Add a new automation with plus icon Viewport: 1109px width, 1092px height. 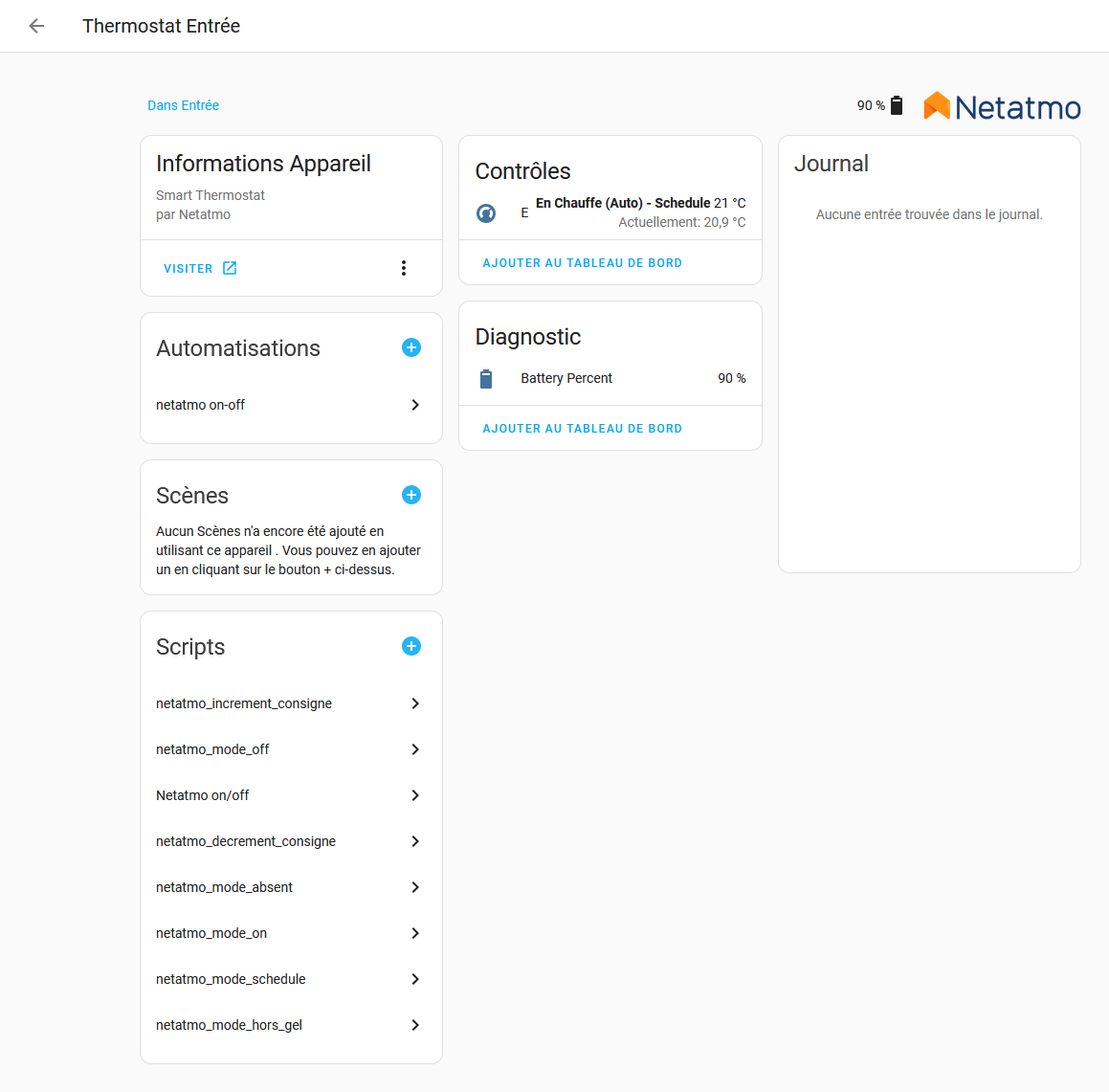410,347
